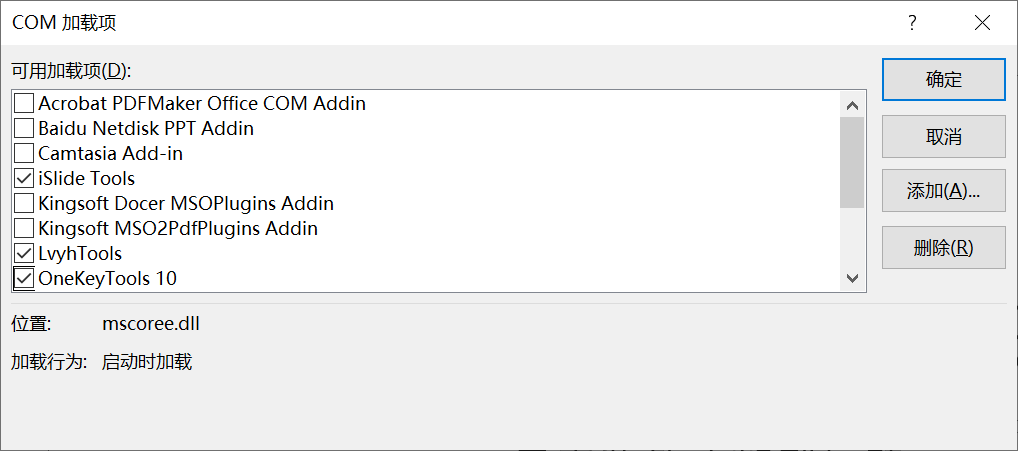Viewport: 1018px width, 451px height.
Task: Uncheck the OneKeyTools 10 checkbox
Action: tap(24, 279)
